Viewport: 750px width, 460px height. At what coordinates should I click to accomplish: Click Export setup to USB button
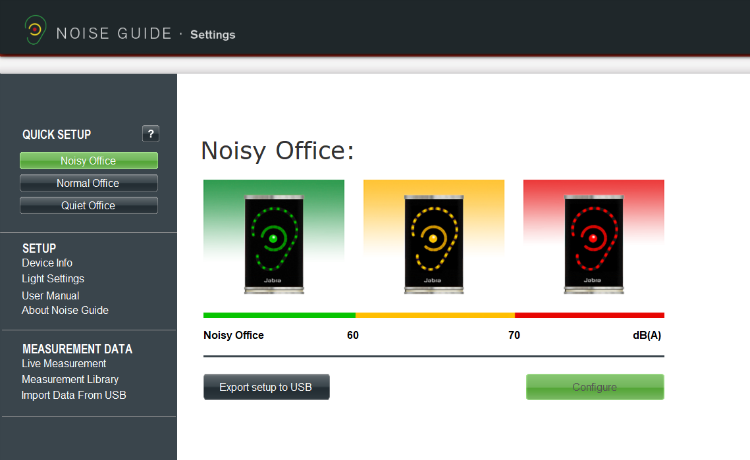(x=266, y=387)
